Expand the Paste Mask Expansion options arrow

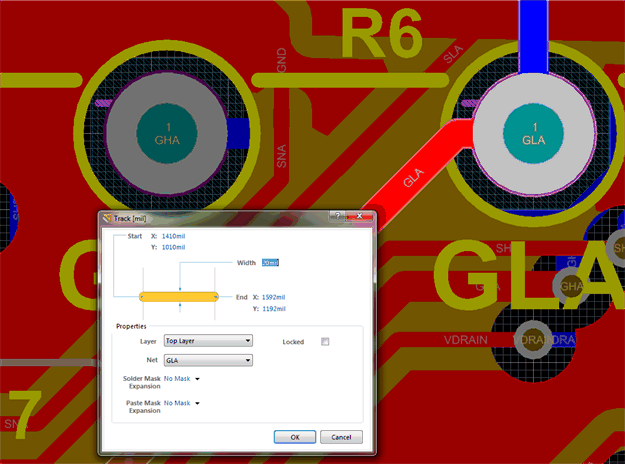(198, 403)
